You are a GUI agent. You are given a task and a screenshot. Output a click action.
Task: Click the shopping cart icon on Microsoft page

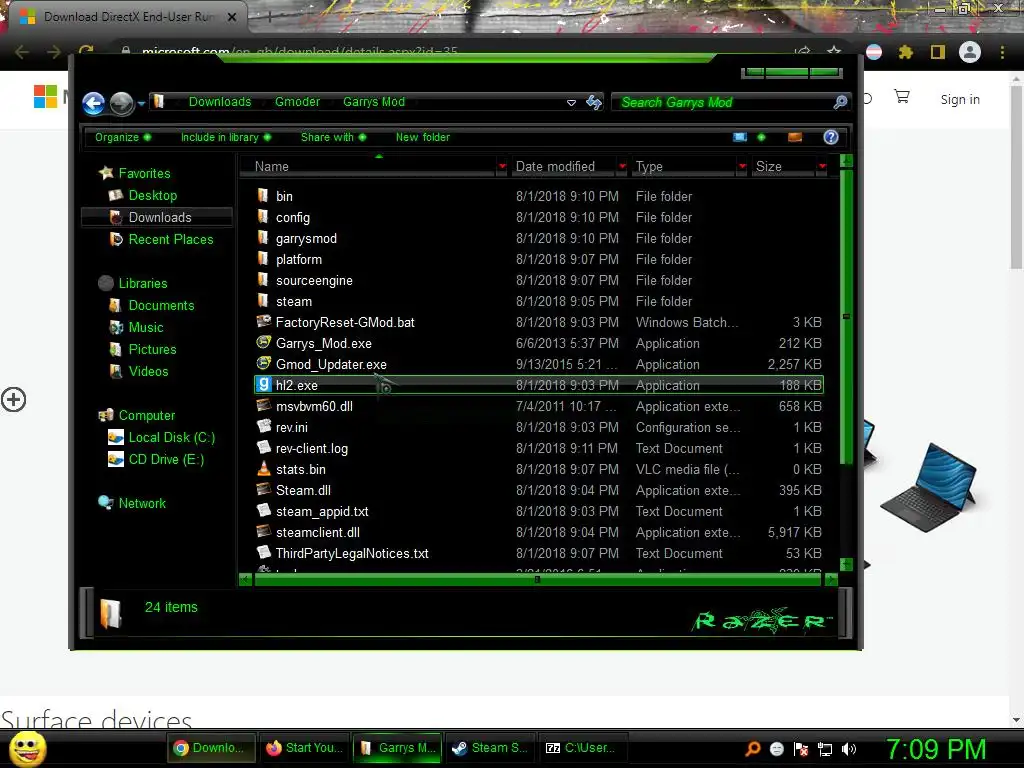click(902, 98)
